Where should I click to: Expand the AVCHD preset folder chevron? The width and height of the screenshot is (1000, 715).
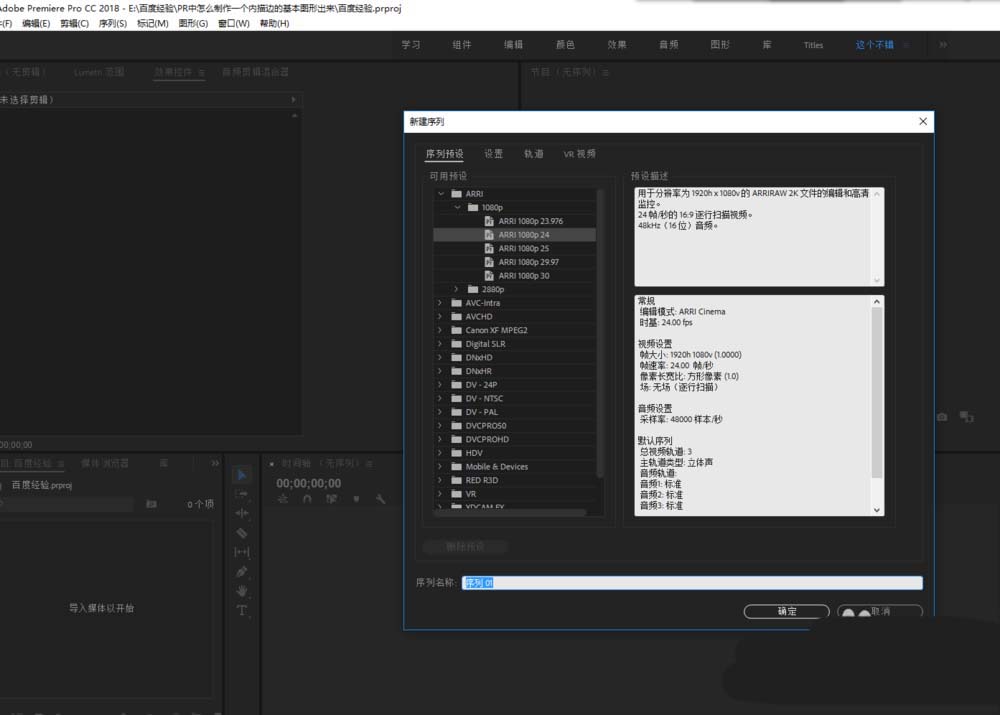(440, 316)
